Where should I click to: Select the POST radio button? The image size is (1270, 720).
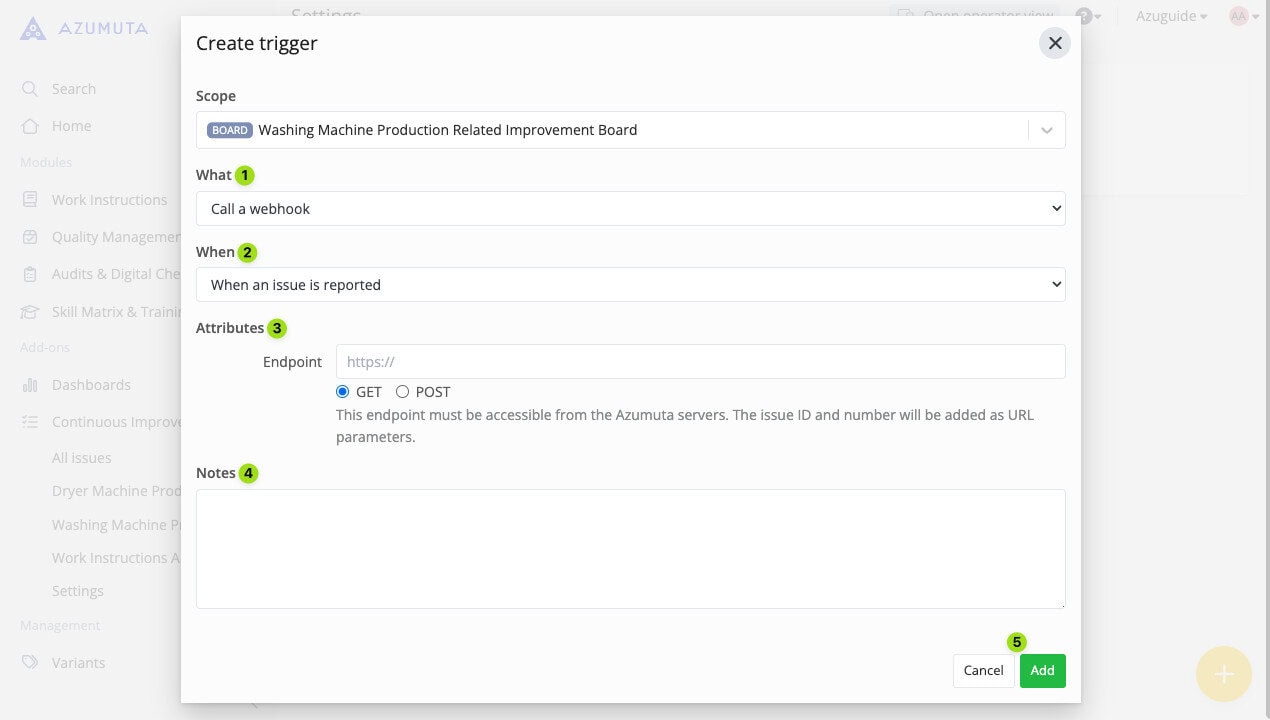click(402, 392)
